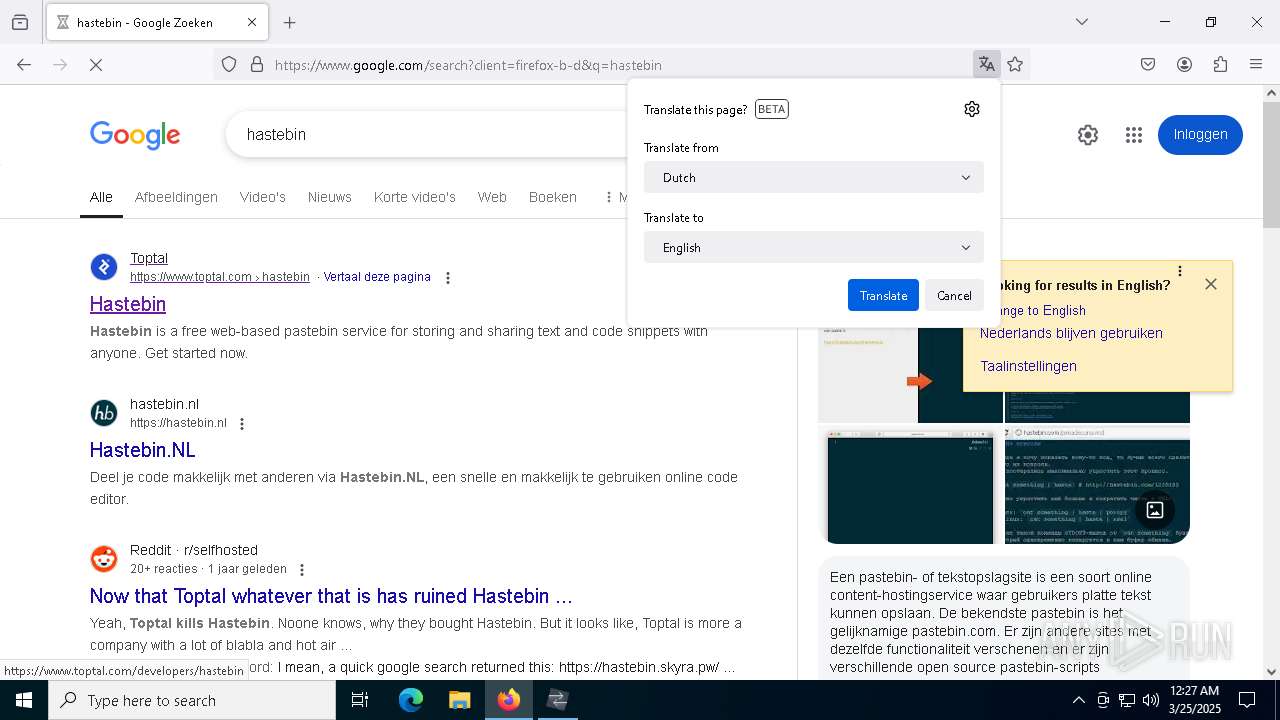Open more options for Reddit result

[301, 570]
